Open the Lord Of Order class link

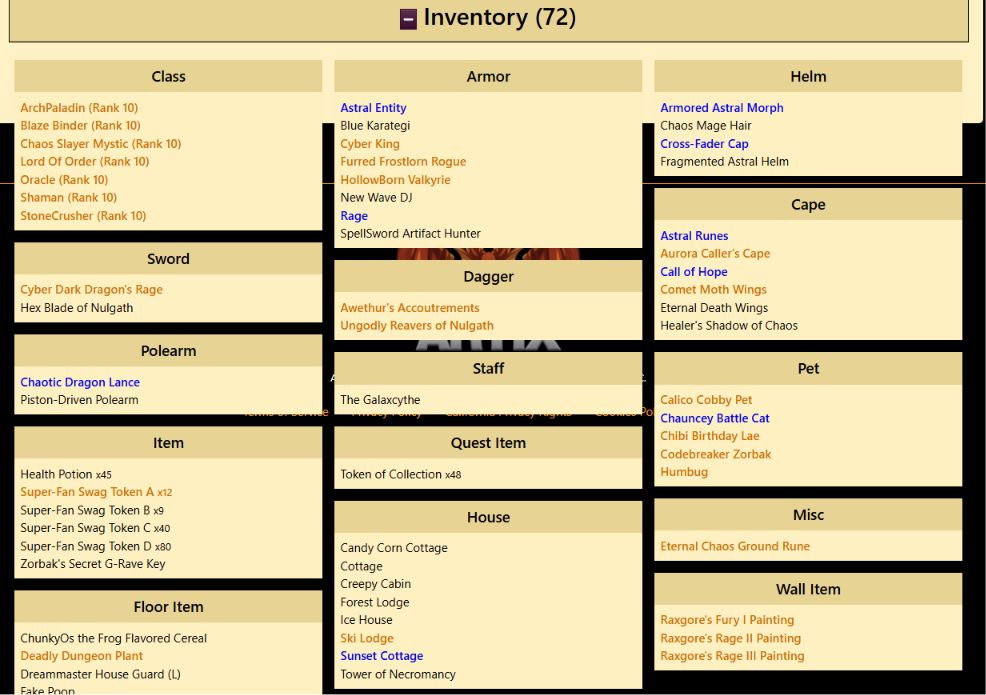point(85,162)
